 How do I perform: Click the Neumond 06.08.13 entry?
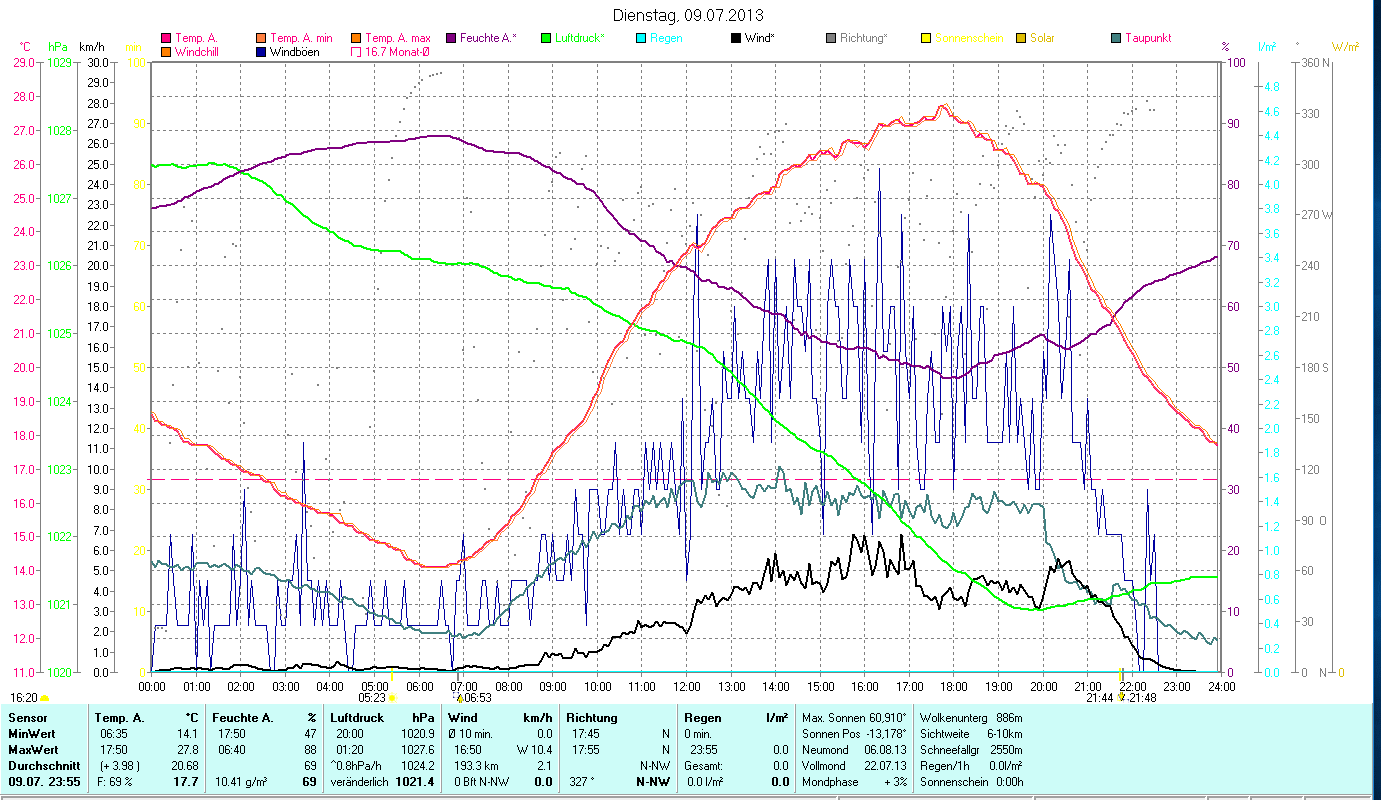tap(855, 750)
